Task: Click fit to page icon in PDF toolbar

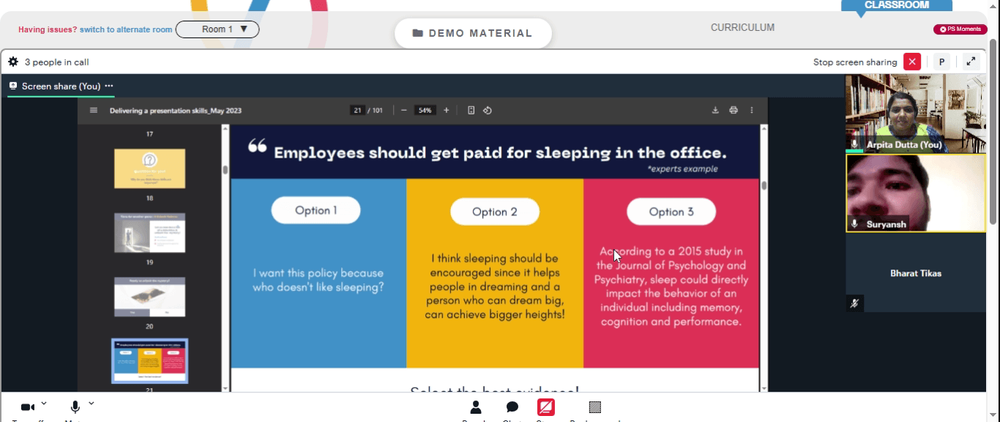Action: click(x=471, y=110)
